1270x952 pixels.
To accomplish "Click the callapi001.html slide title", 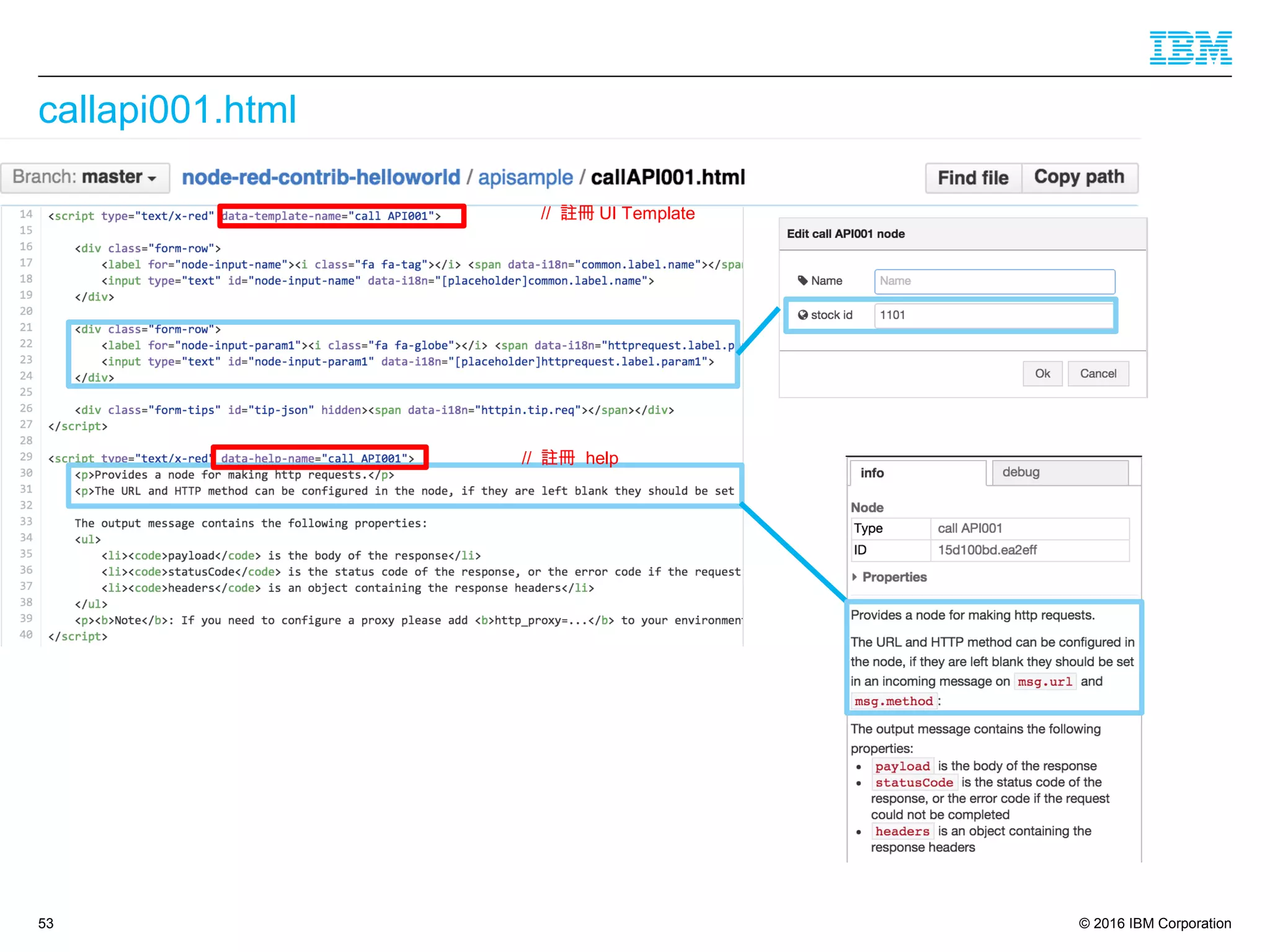I will (x=167, y=110).
